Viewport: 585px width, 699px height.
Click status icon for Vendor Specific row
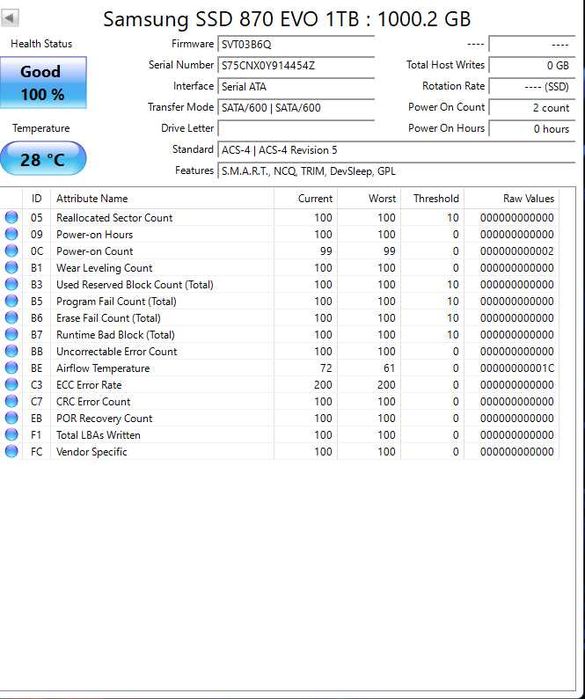11,451
